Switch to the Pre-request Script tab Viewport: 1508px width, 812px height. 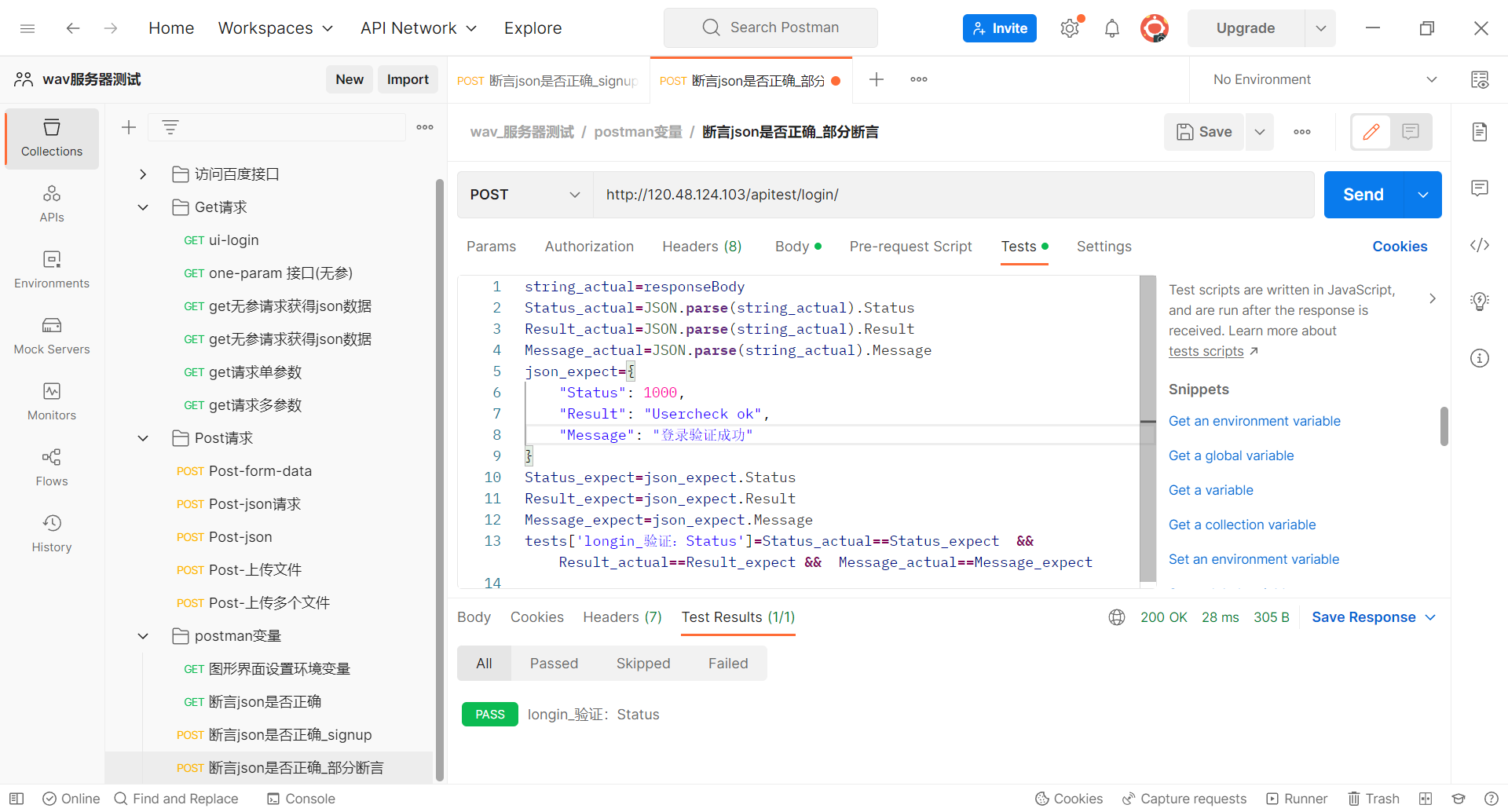[x=911, y=247]
